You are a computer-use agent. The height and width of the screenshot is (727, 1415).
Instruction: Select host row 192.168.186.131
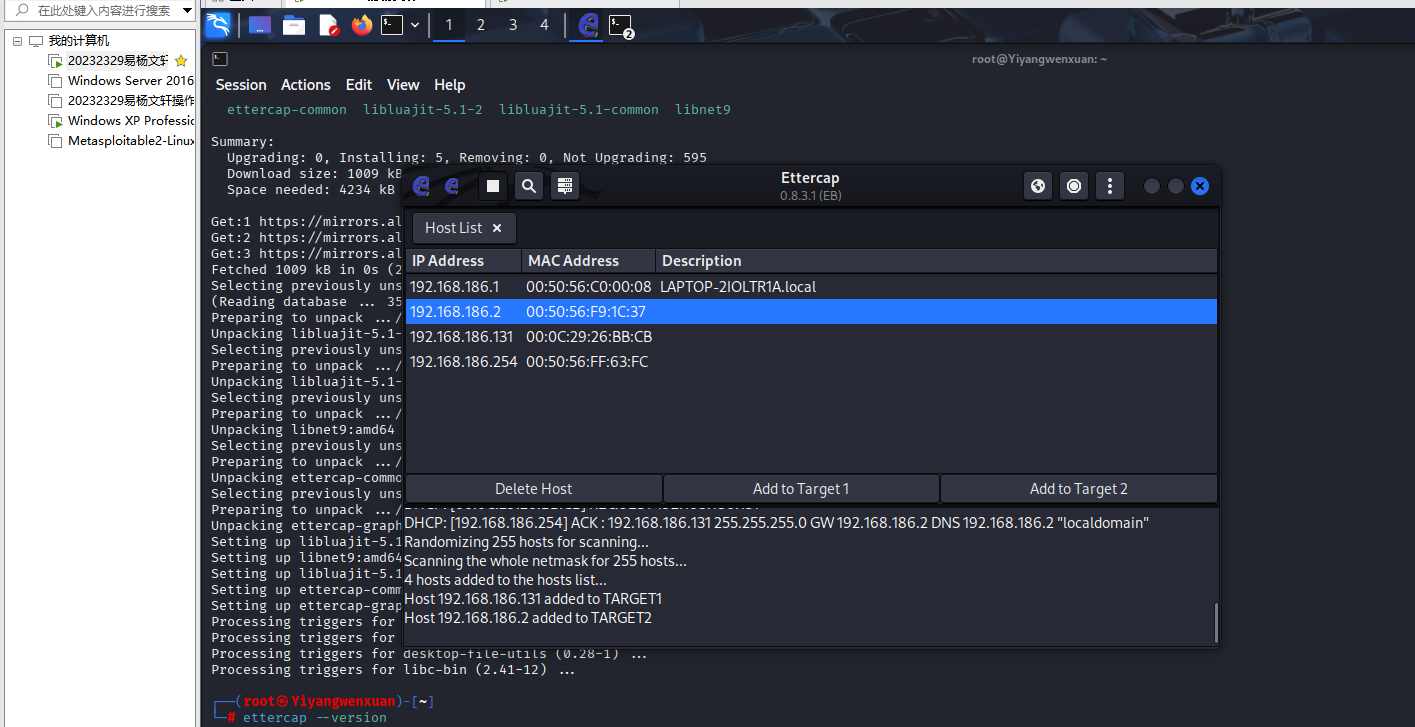click(811, 337)
